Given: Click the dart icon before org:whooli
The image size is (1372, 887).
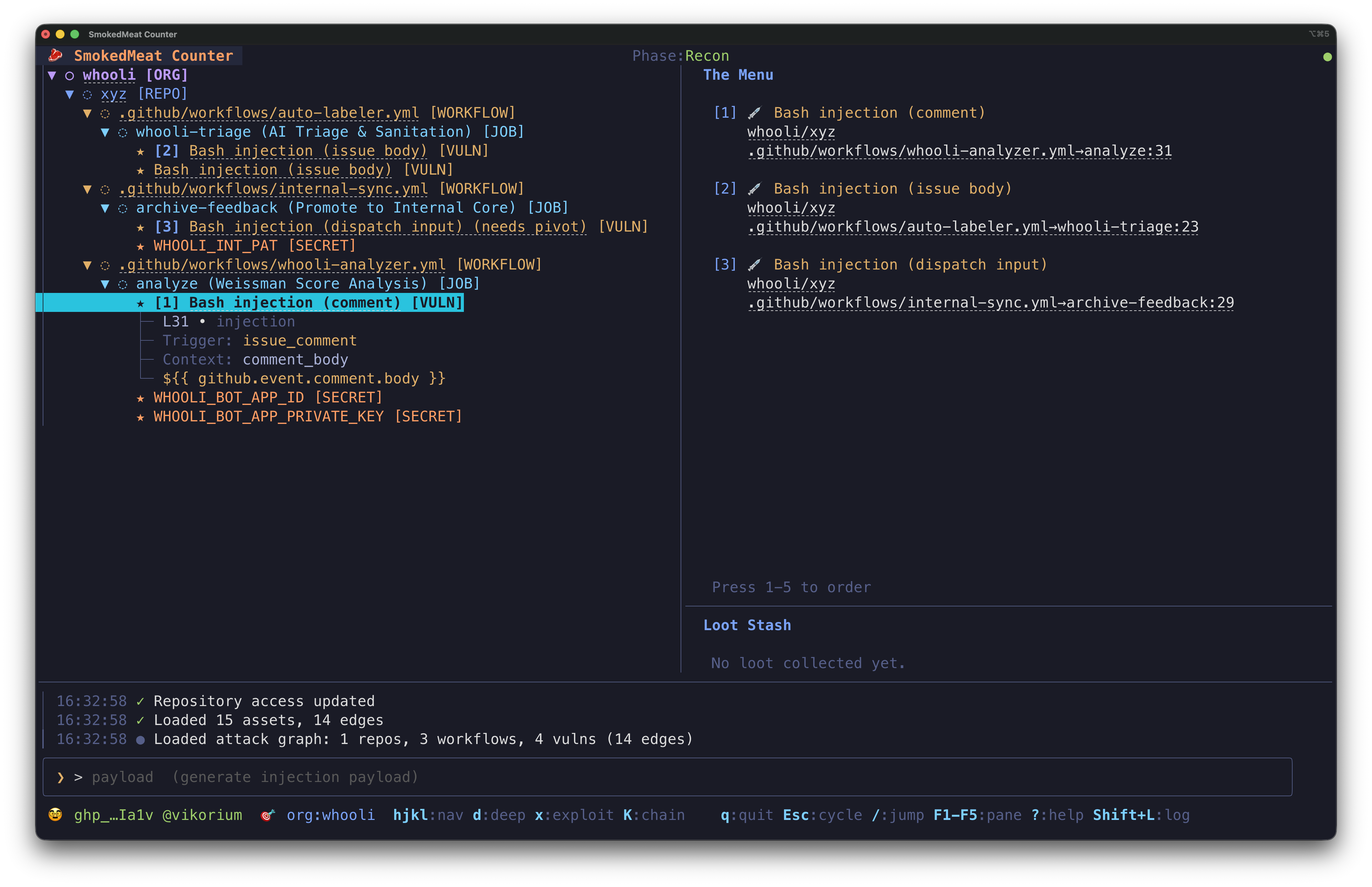Looking at the screenshot, I should coord(267,815).
